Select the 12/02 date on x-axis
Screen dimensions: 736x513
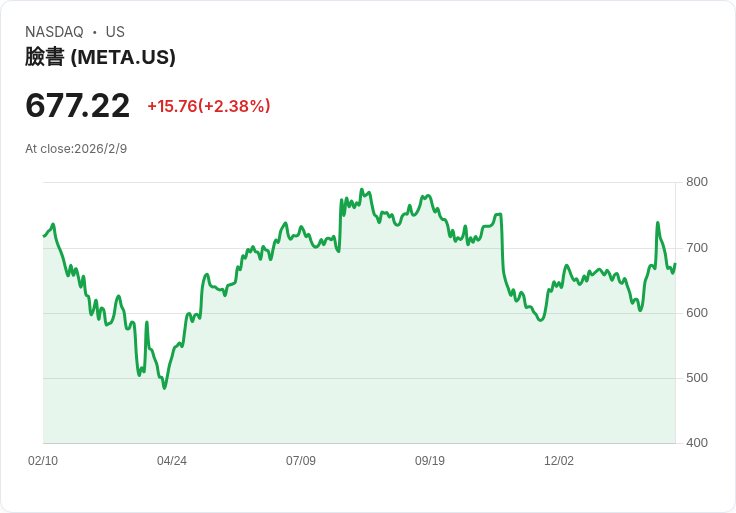tap(559, 461)
